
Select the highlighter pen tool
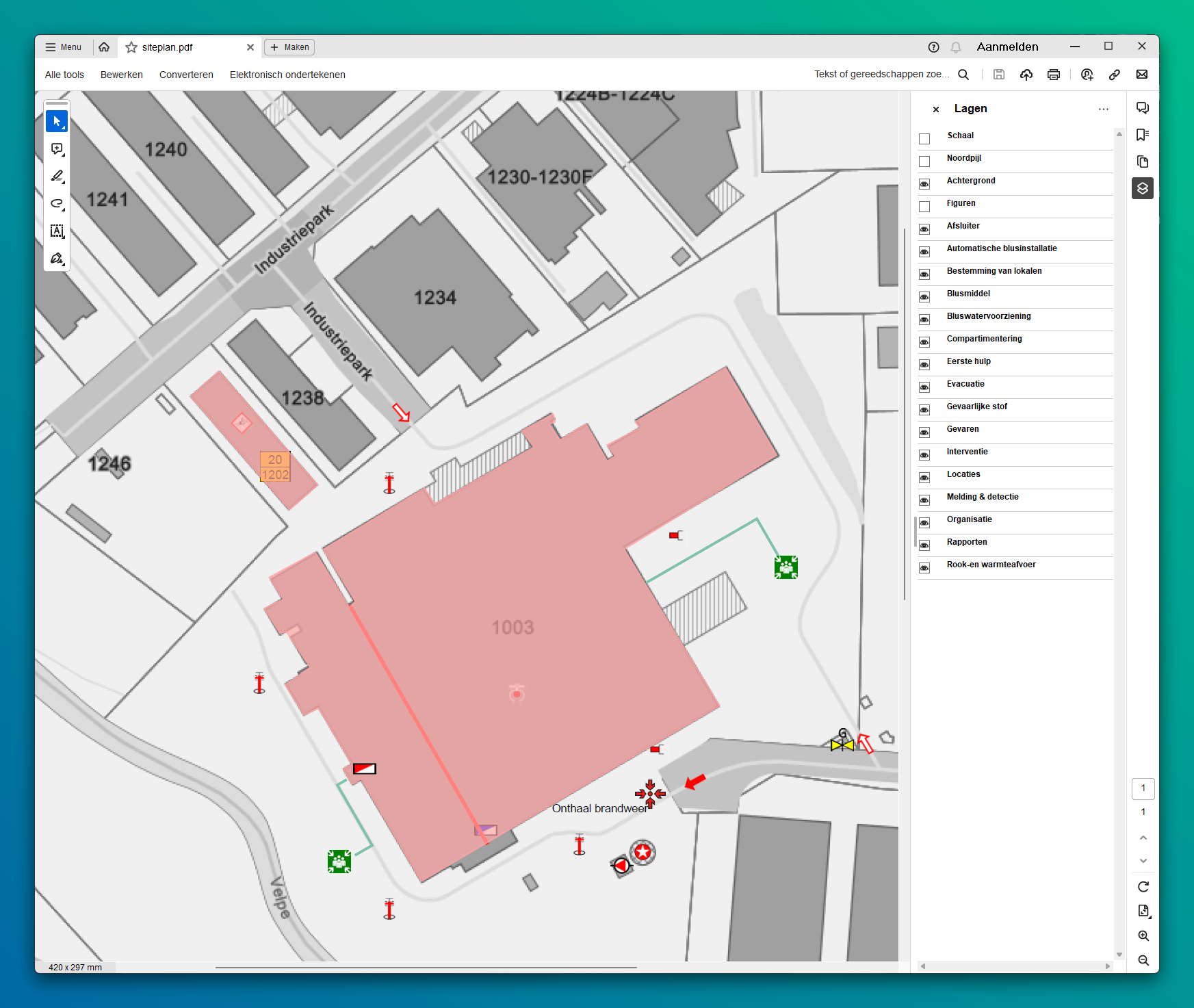click(57, 177)
